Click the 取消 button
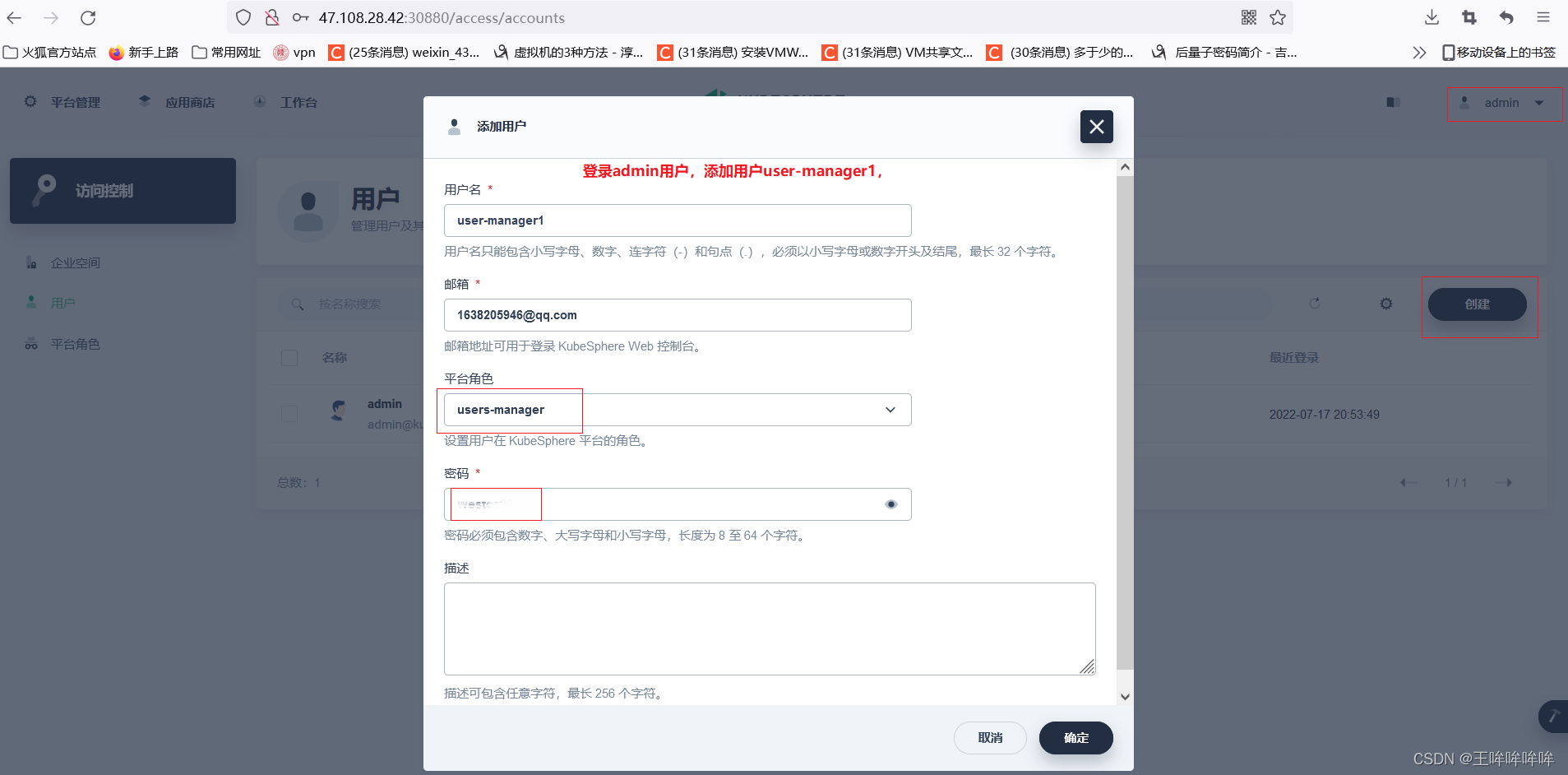The width and height of the screenshot is (1568, 775). 990,738
